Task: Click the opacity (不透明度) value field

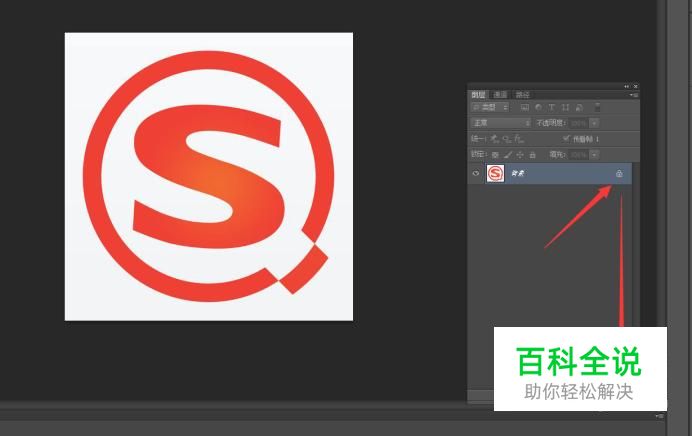Action: coord(579,123)
